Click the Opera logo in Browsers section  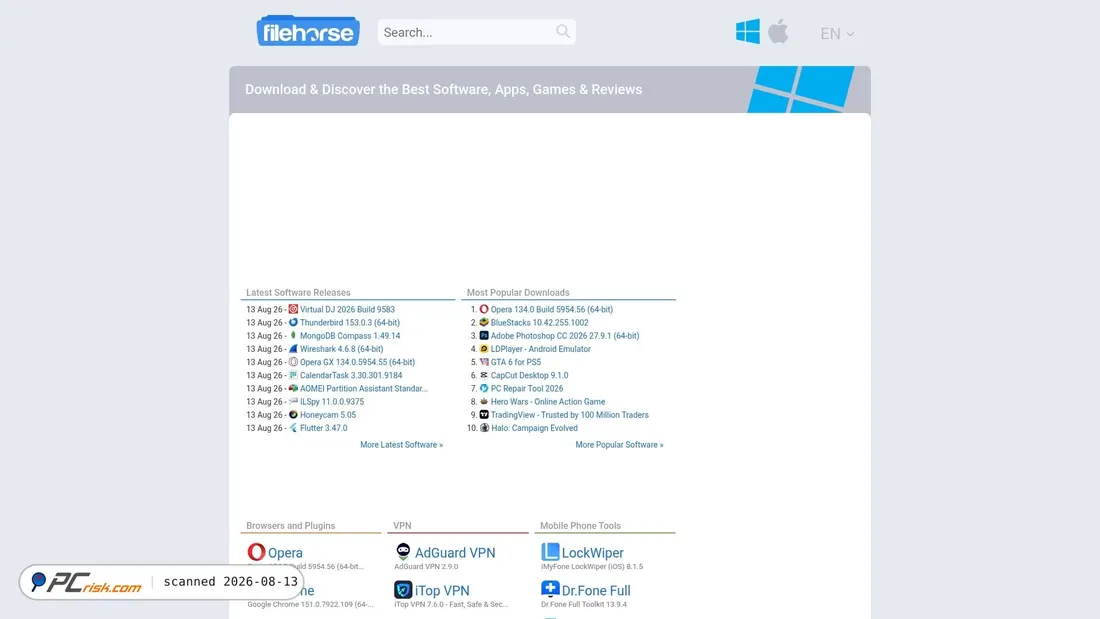[256, 552]
